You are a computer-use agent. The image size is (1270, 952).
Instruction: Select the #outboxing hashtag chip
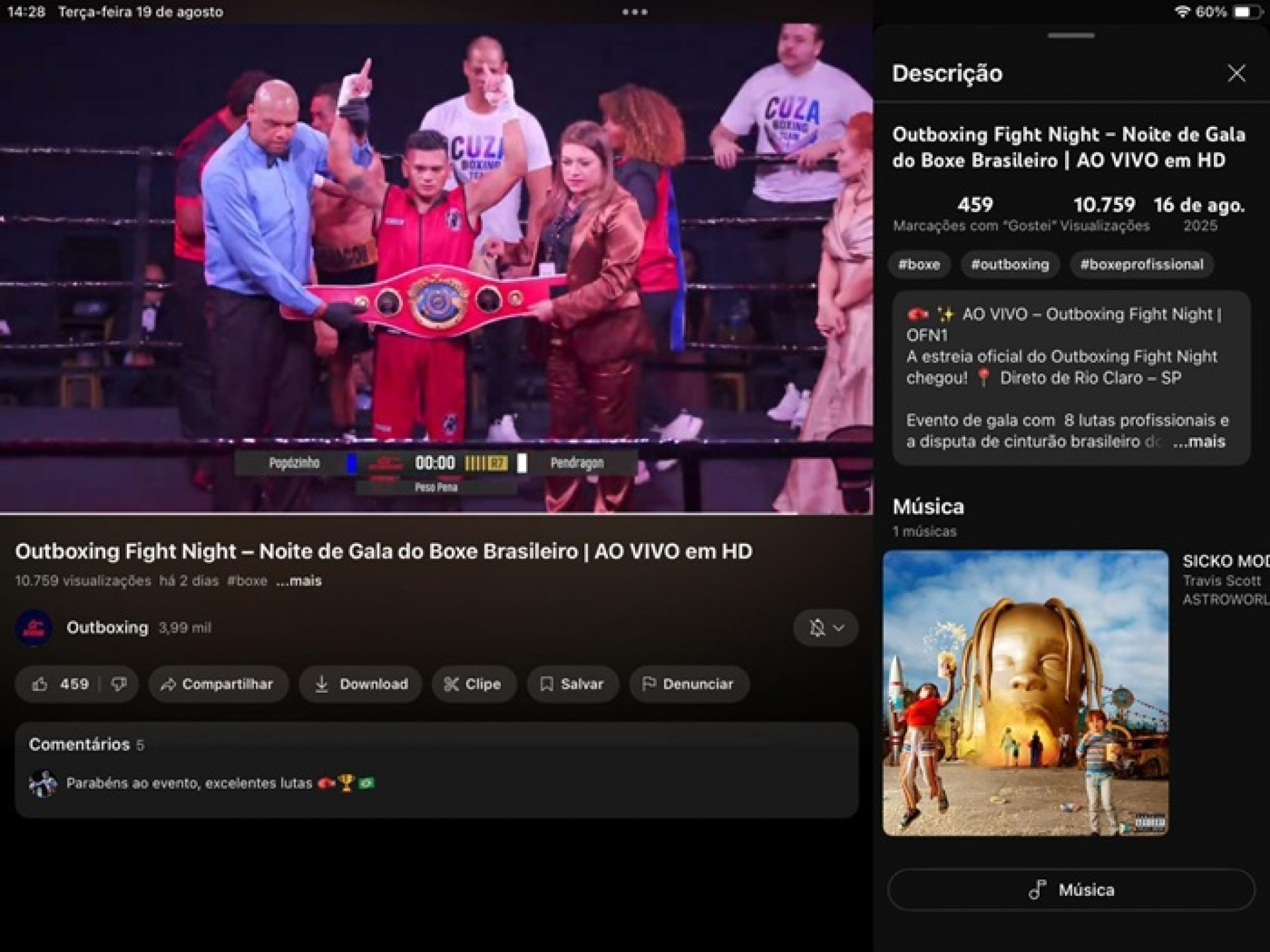1009,264
